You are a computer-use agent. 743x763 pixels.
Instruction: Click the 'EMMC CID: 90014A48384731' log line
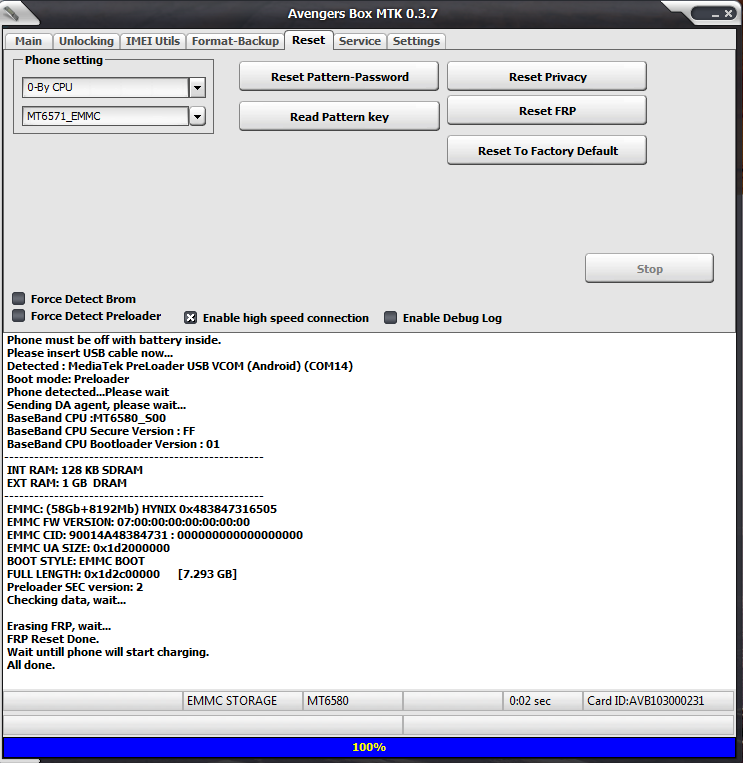click(155, 535)
